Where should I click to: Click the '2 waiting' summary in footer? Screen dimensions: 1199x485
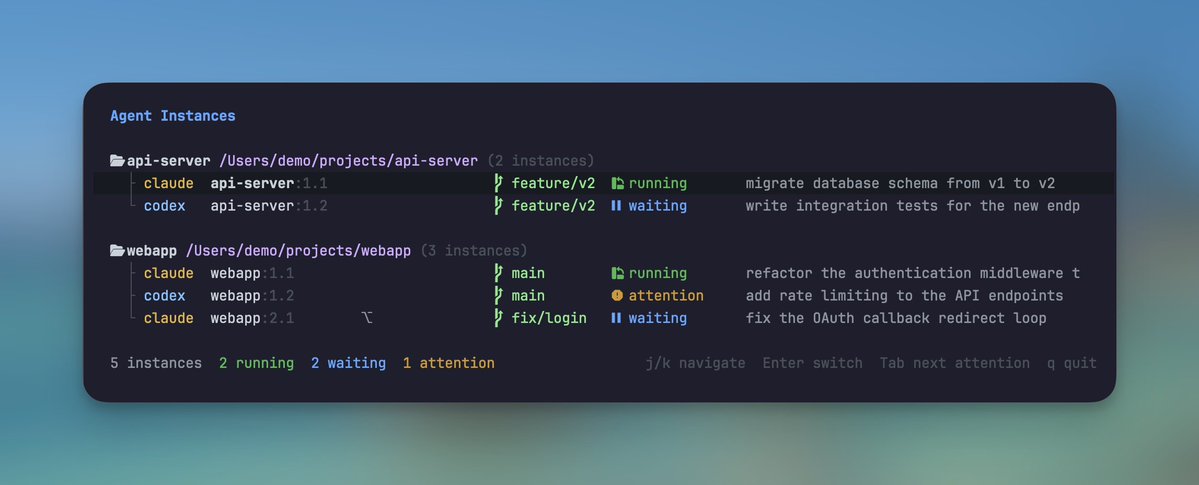point(348,363)
